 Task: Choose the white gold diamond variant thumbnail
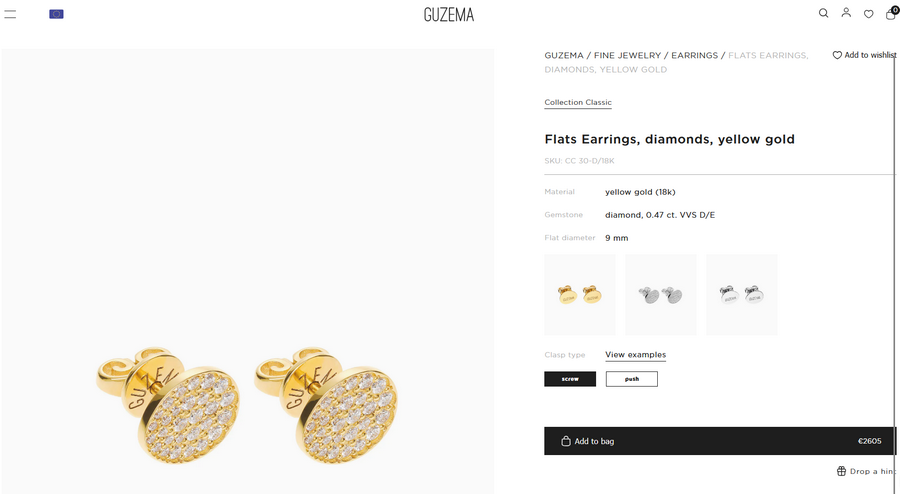point(661,295)
